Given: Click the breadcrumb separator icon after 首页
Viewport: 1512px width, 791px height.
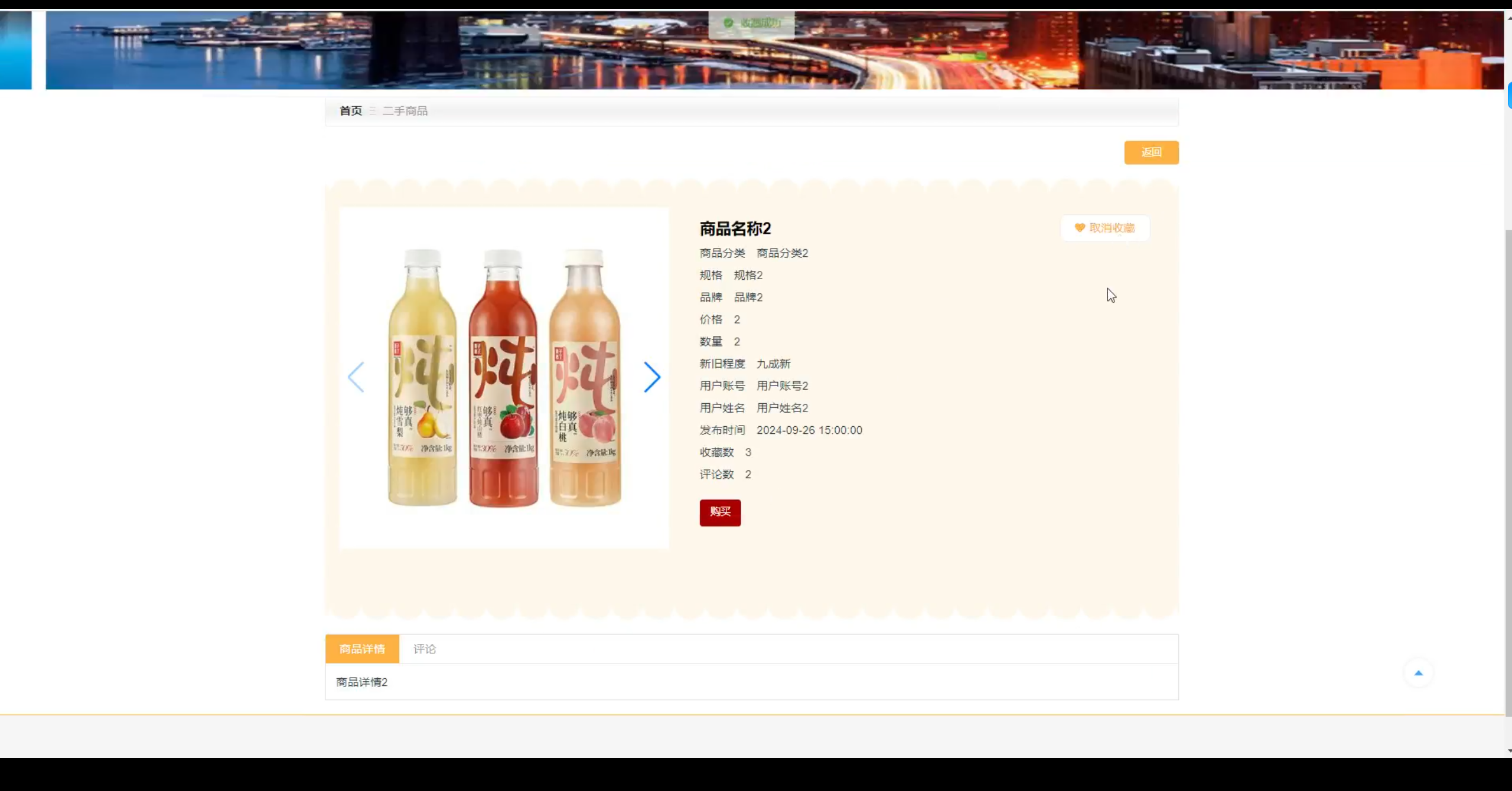Looking at the screenshot, I should click(372, 110).
